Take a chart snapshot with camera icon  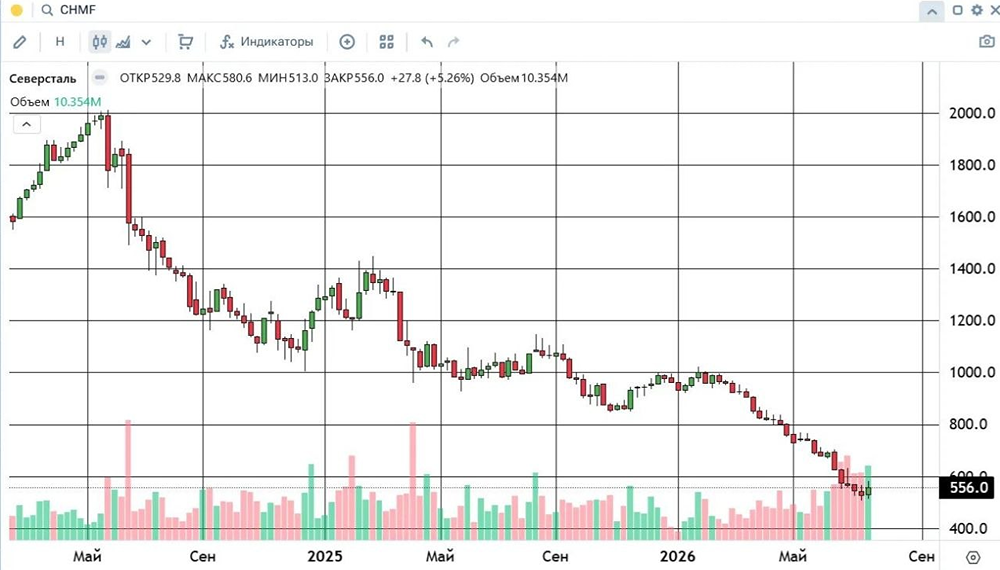pos(987,41)
